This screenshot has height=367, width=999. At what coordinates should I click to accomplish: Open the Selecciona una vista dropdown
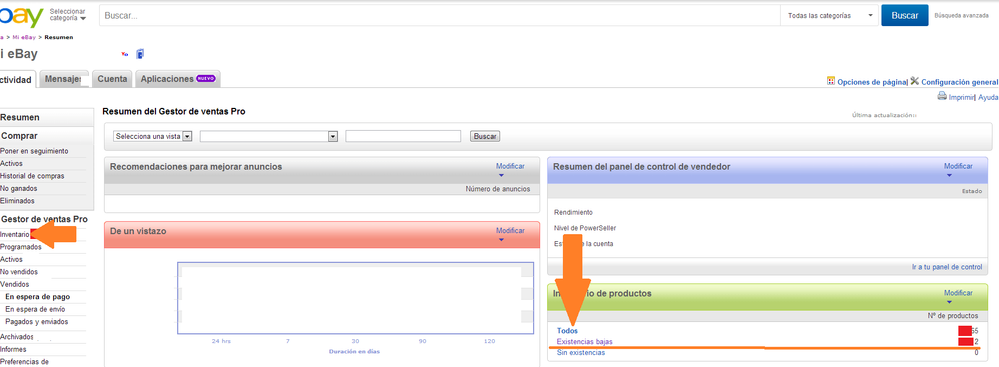click(153, 136)
